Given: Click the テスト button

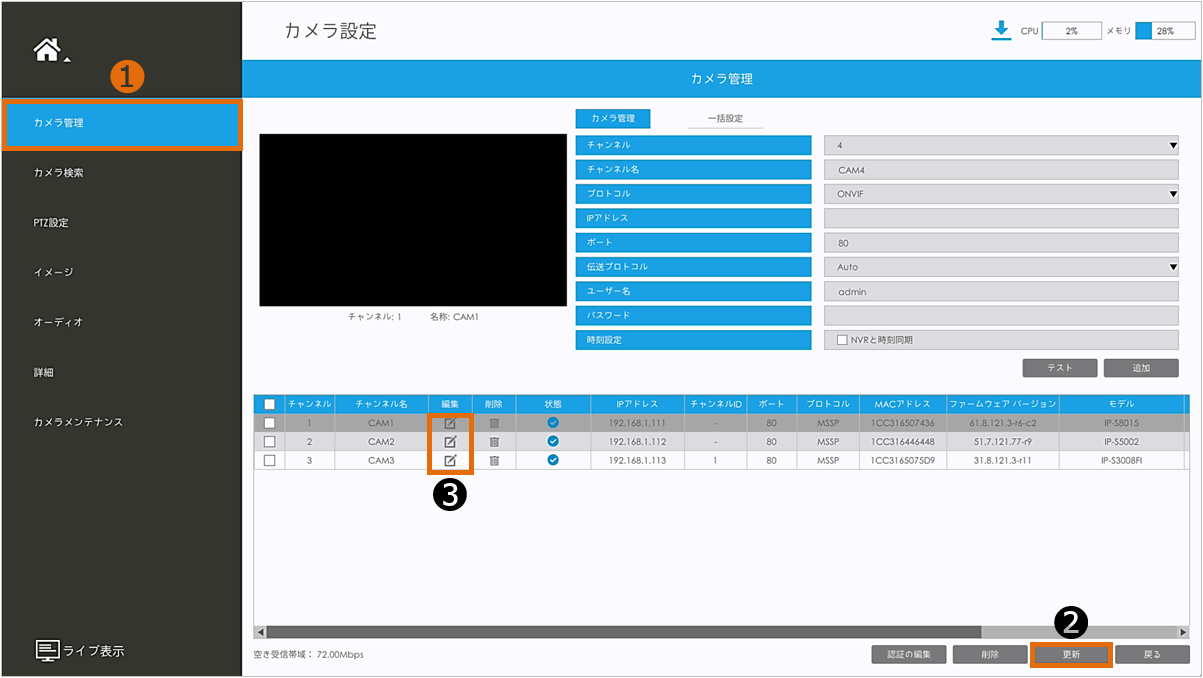Looking at the screenshot, I should 1059,368.
